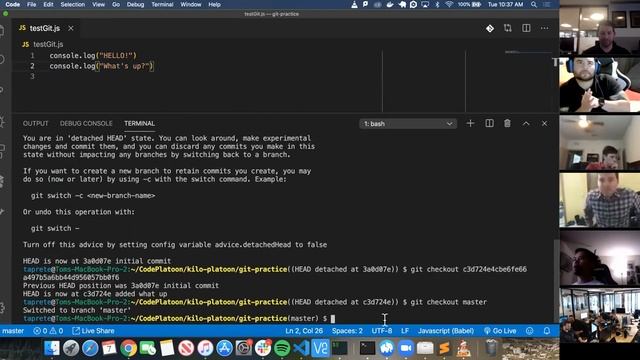
Task: Open Zoom from the dock
Action: (x=406, y=348)
